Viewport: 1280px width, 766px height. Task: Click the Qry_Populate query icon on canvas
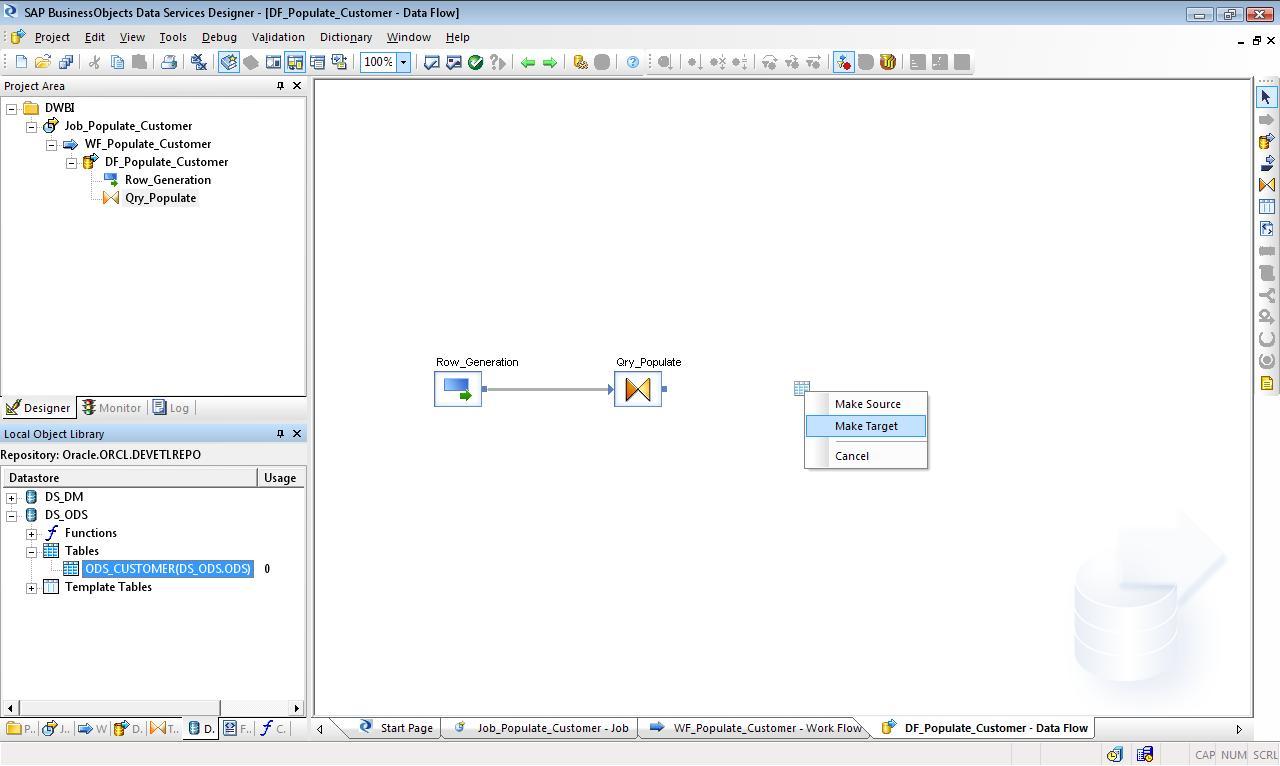tap(638, 389)
